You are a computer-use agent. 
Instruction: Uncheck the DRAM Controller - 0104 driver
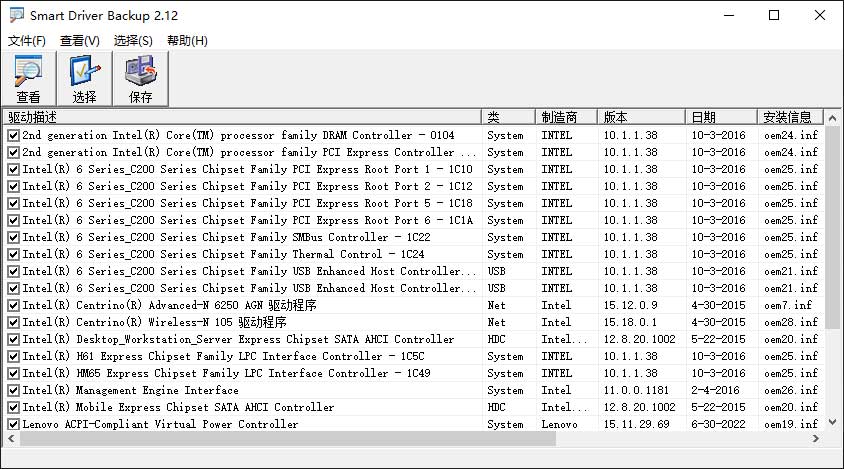point(13,136)
